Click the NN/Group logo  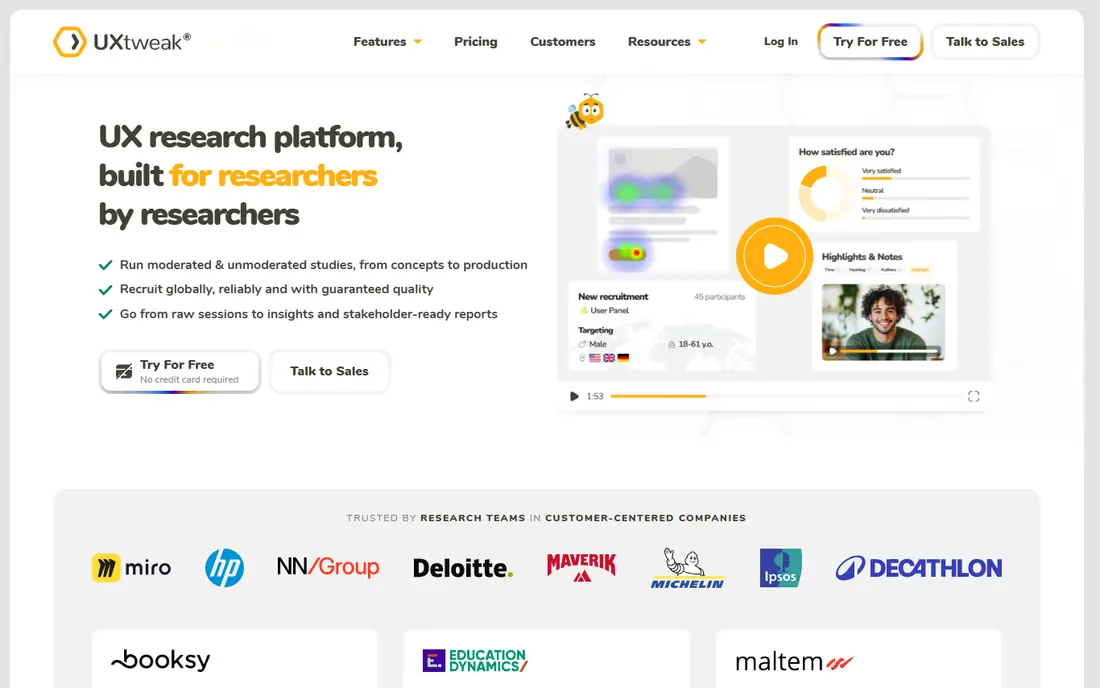(x=328, y=566)
